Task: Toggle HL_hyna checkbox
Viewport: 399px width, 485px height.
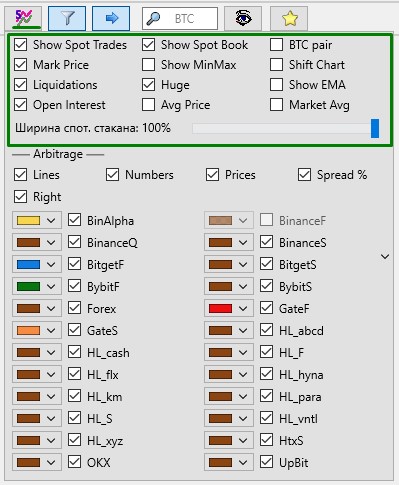Action: pos(266,374)
